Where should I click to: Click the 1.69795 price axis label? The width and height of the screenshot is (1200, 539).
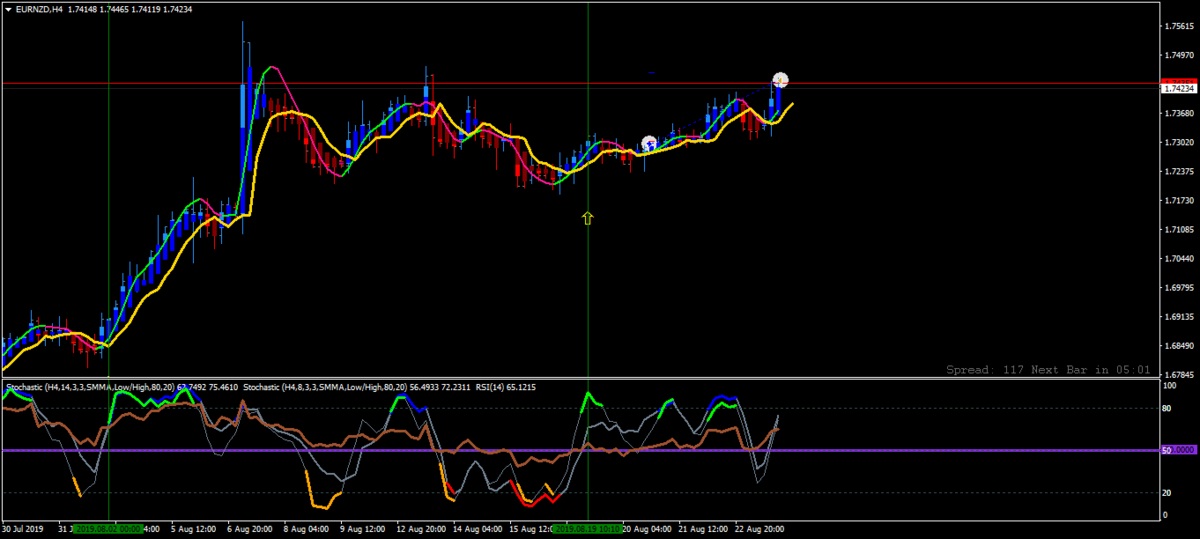pyautogui.click(x=1181, y=288)
